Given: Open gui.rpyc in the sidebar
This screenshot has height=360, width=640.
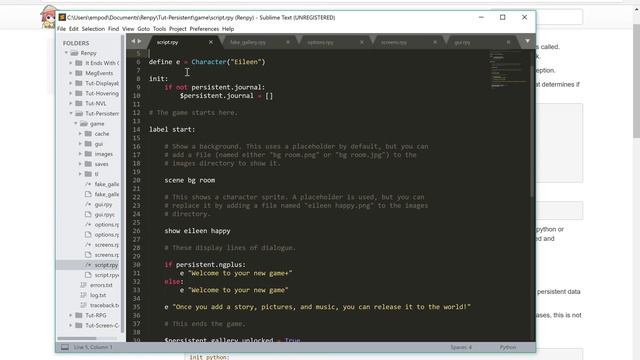Looking at the screenshot, I should tap(104, 215).
